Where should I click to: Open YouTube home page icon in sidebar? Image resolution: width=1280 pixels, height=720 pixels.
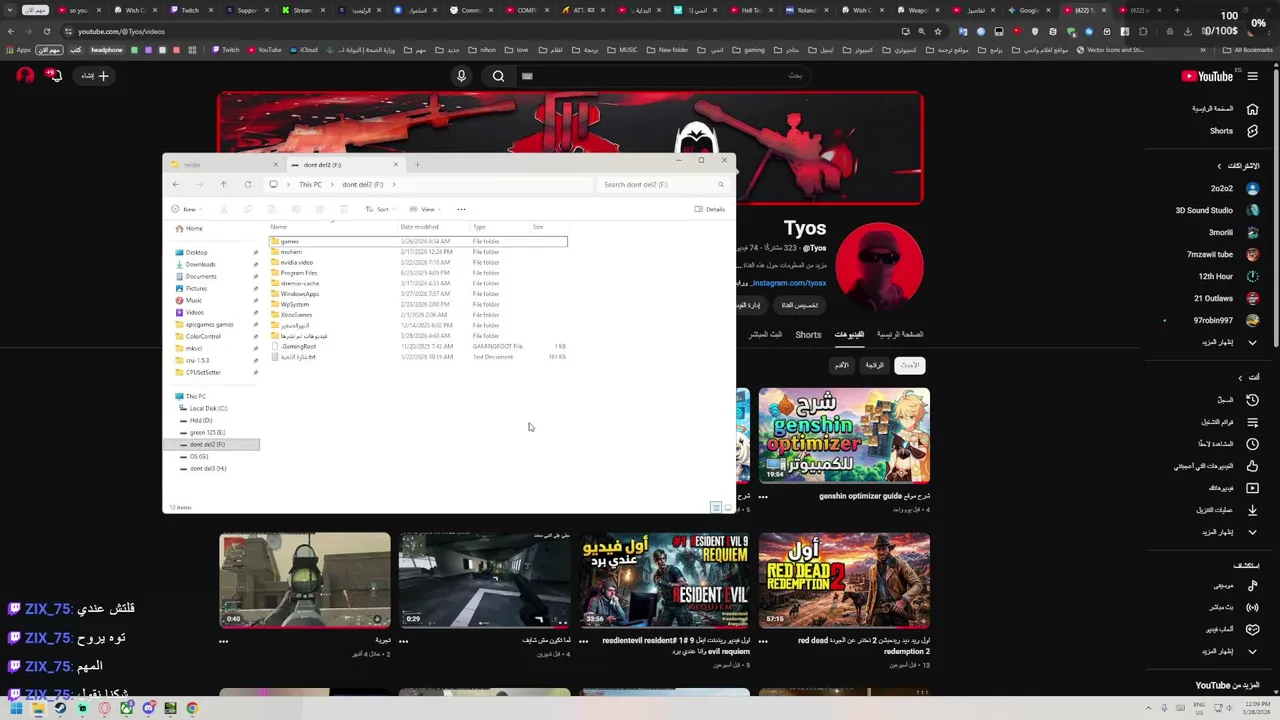pos(1252,108)
